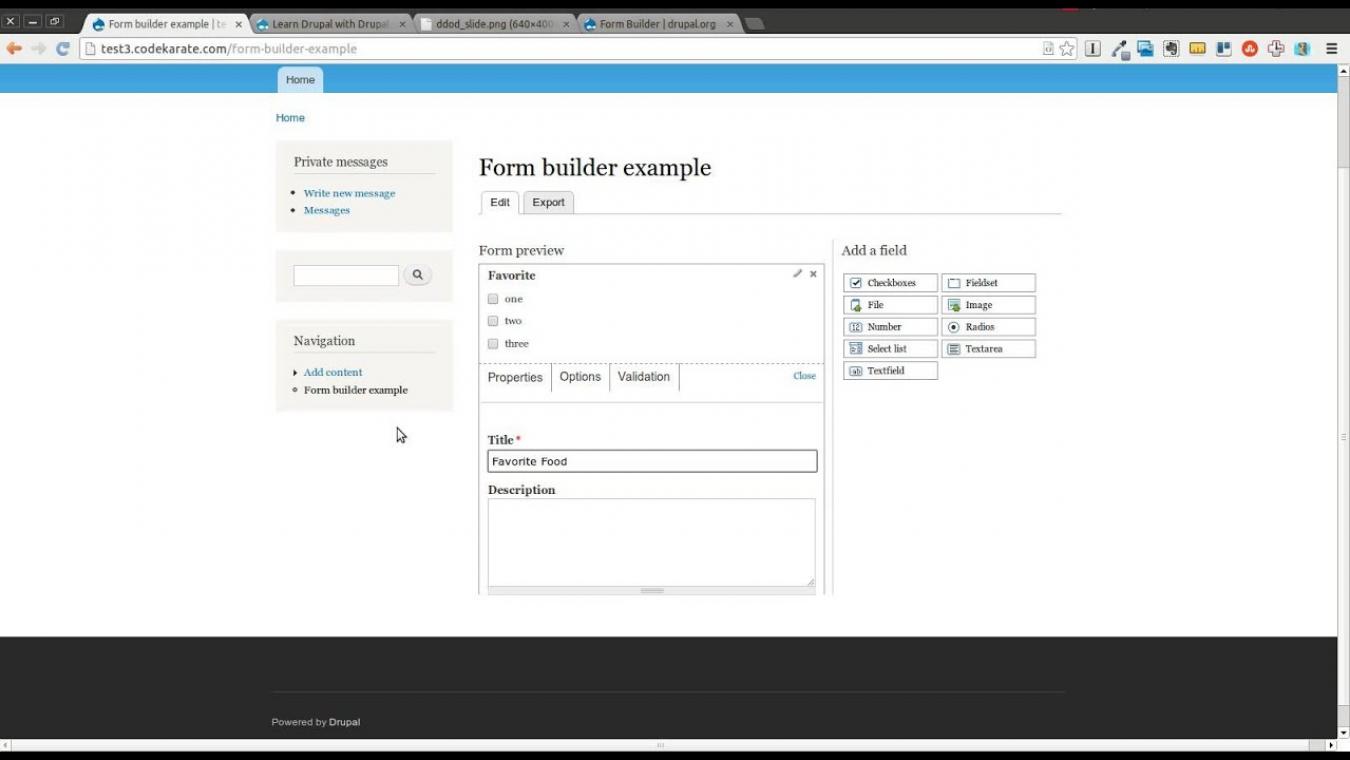
Task: Open the StumbleUpon extension icon
Action: [1249, 48]
